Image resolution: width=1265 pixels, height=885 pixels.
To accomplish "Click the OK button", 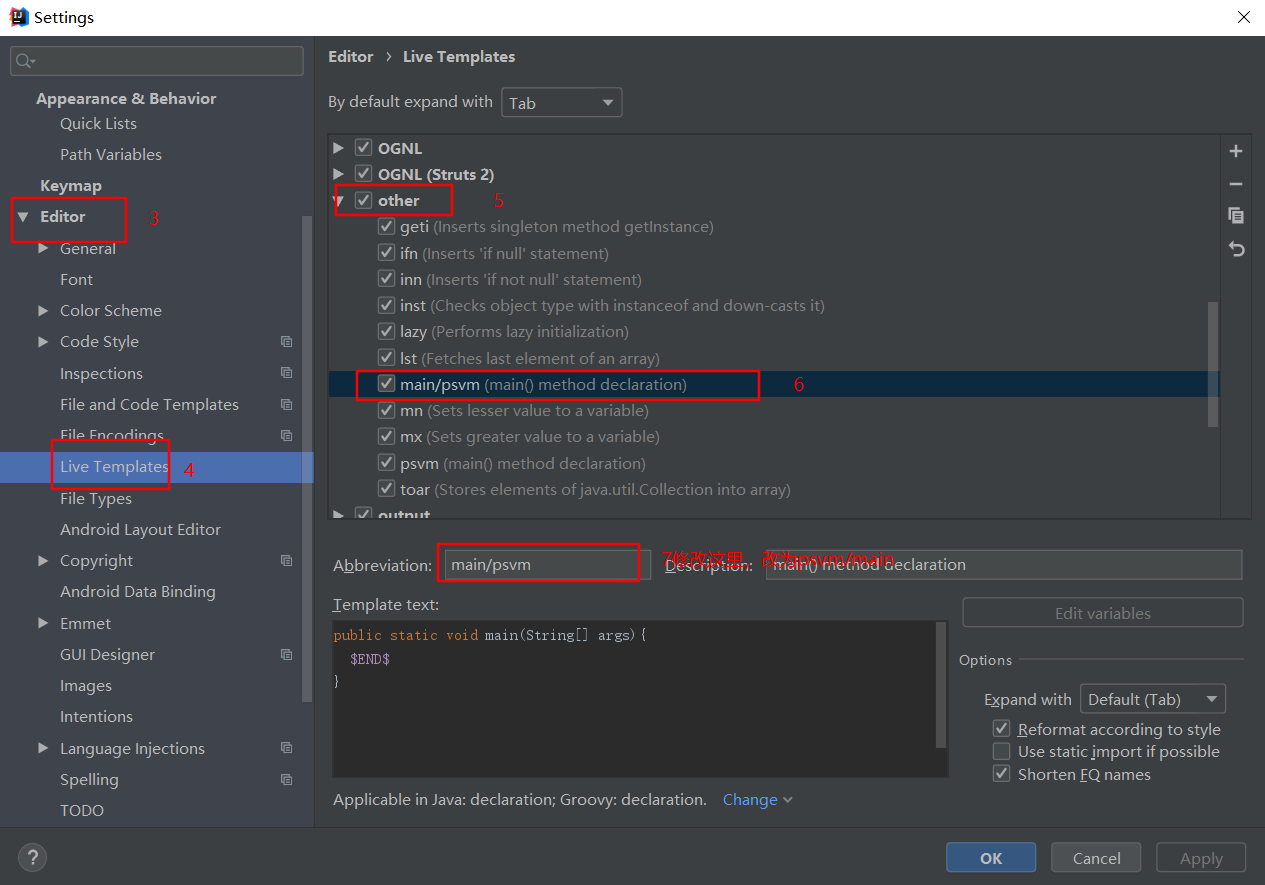I will 991,858.
